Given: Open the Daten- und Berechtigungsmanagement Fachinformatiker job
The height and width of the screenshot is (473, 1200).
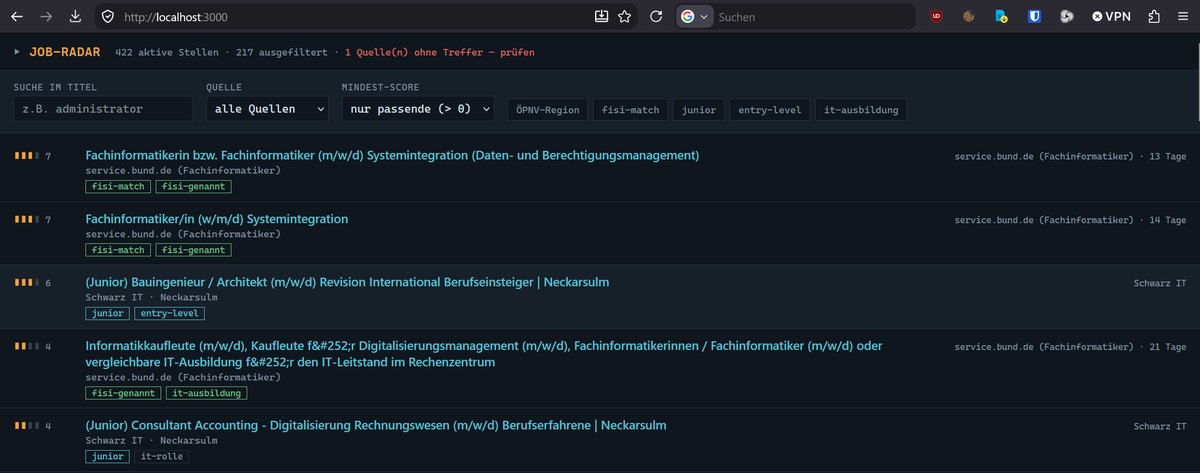Looking at the screenshot, I should click(392, 155).
